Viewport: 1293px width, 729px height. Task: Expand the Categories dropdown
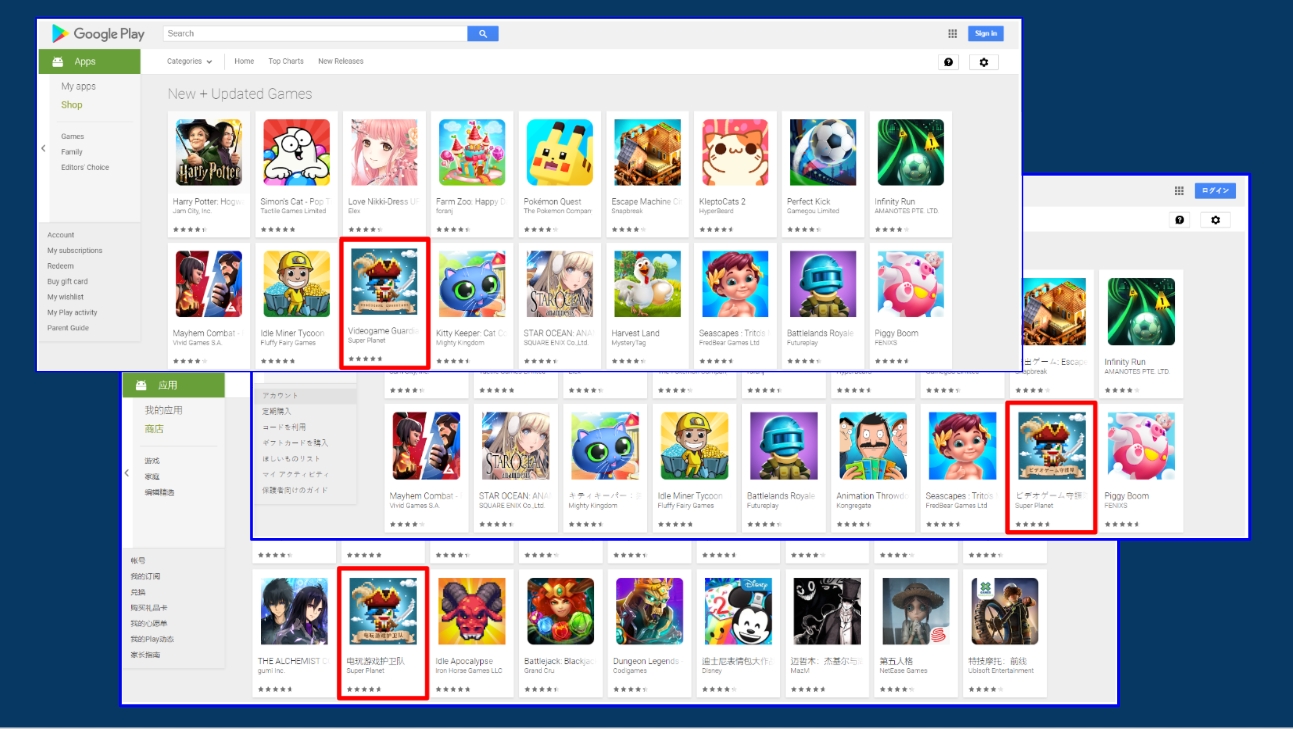190,61
